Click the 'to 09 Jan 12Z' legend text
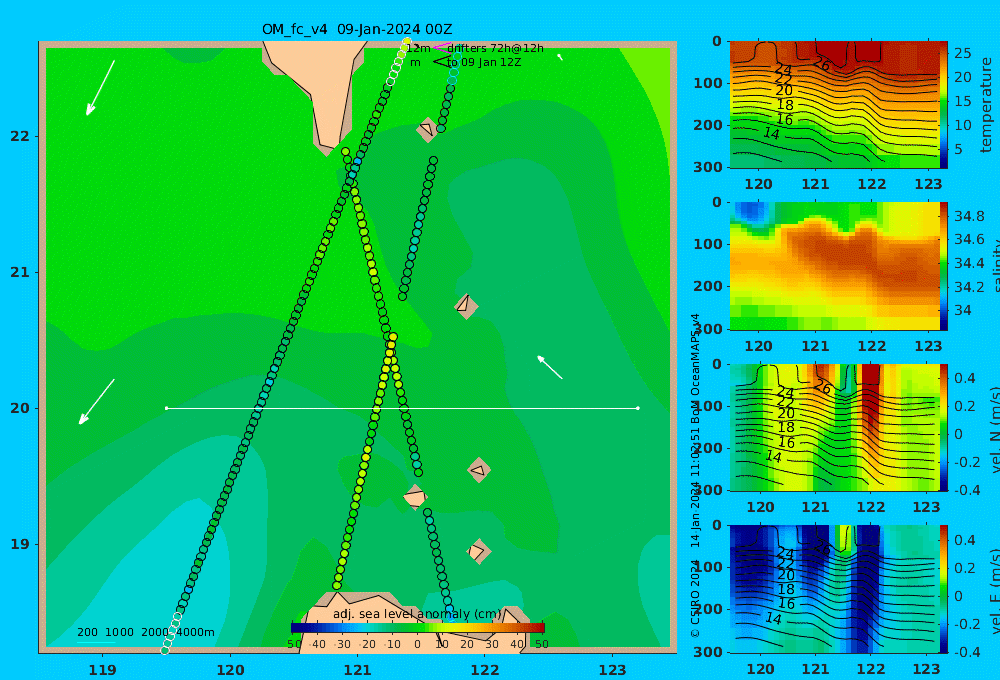Viewport: 1000px width, 680px height. click(x=484, y=63)
